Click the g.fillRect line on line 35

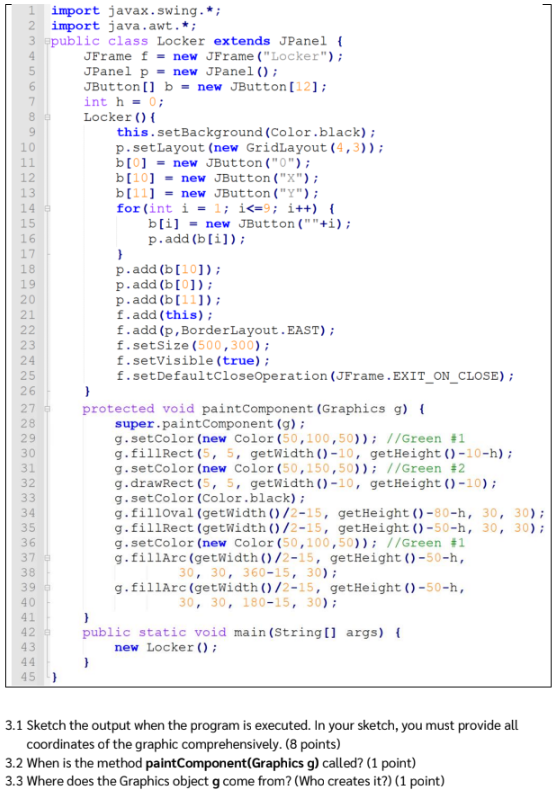[330, 528]
